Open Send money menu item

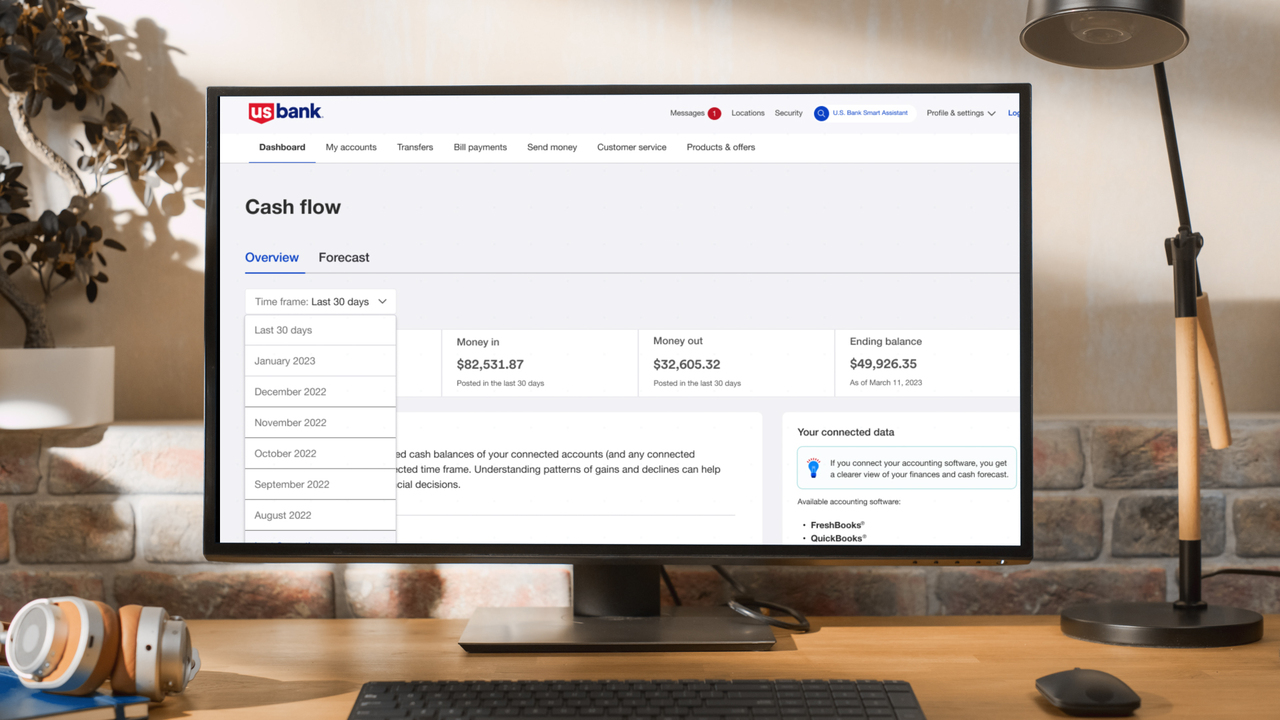tap(552, 147)
